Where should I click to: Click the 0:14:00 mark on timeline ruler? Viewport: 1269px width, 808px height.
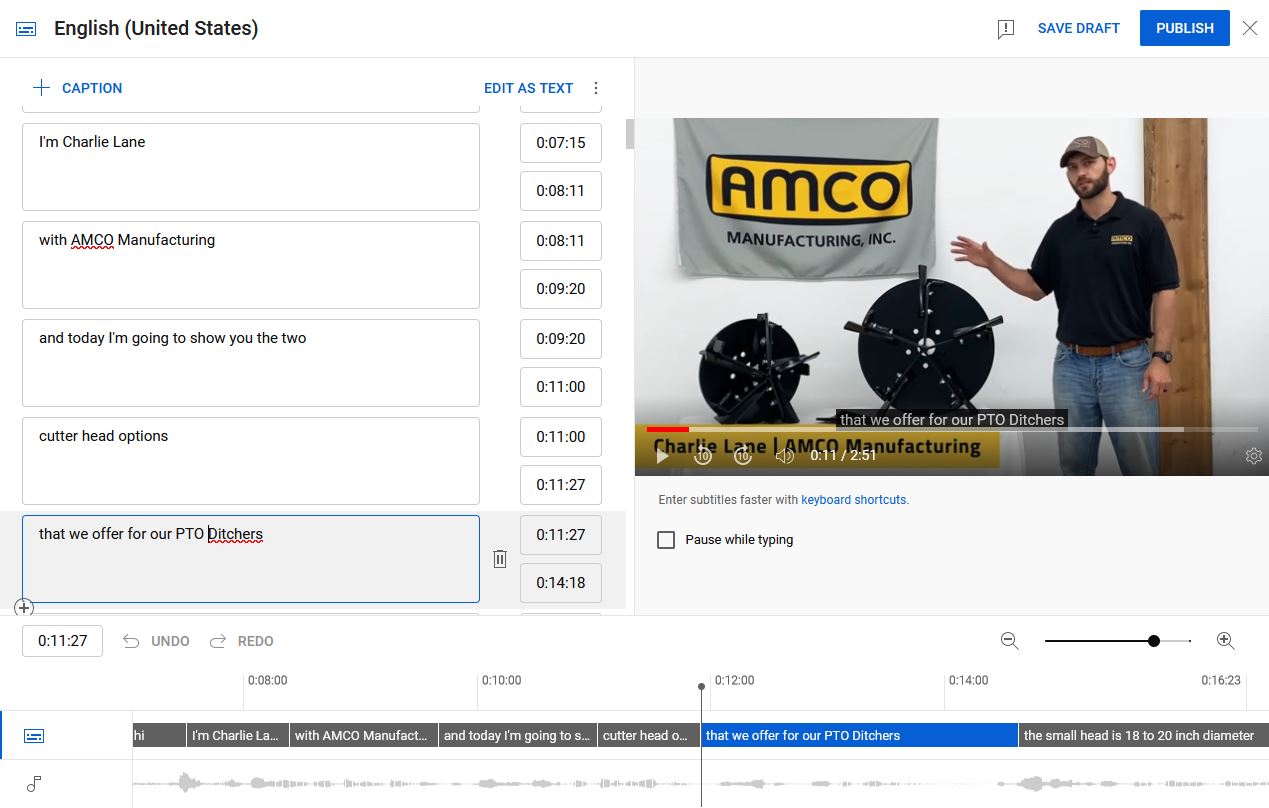click(968, 680)
